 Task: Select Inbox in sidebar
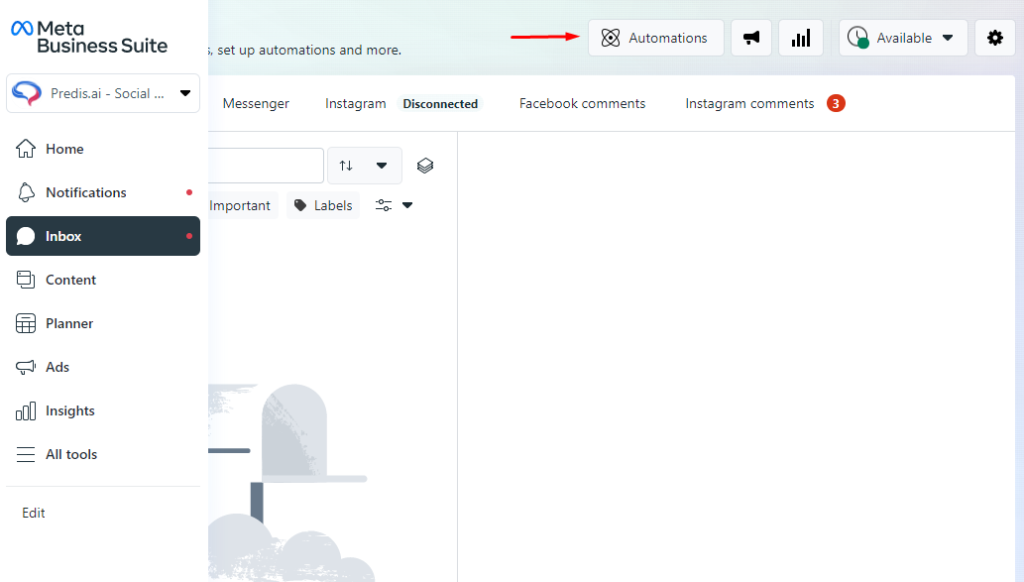tap(103, 236)
